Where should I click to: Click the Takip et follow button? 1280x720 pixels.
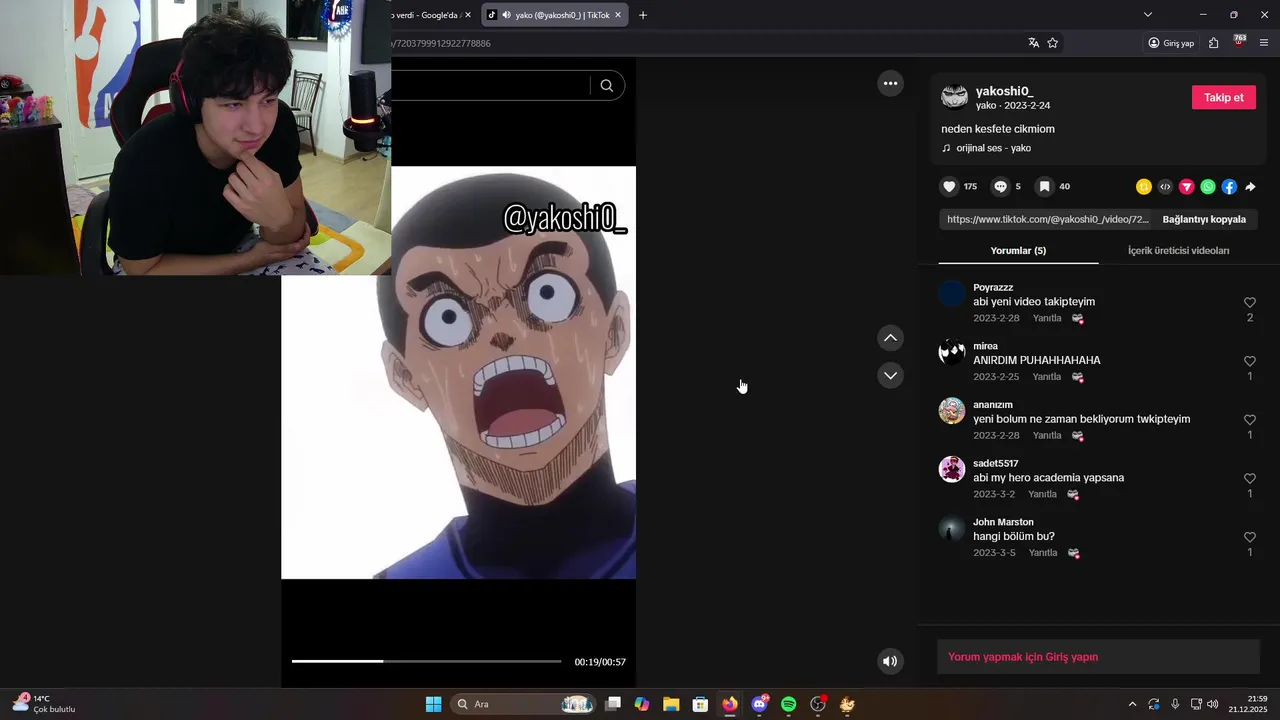(x=1224, y=97)
